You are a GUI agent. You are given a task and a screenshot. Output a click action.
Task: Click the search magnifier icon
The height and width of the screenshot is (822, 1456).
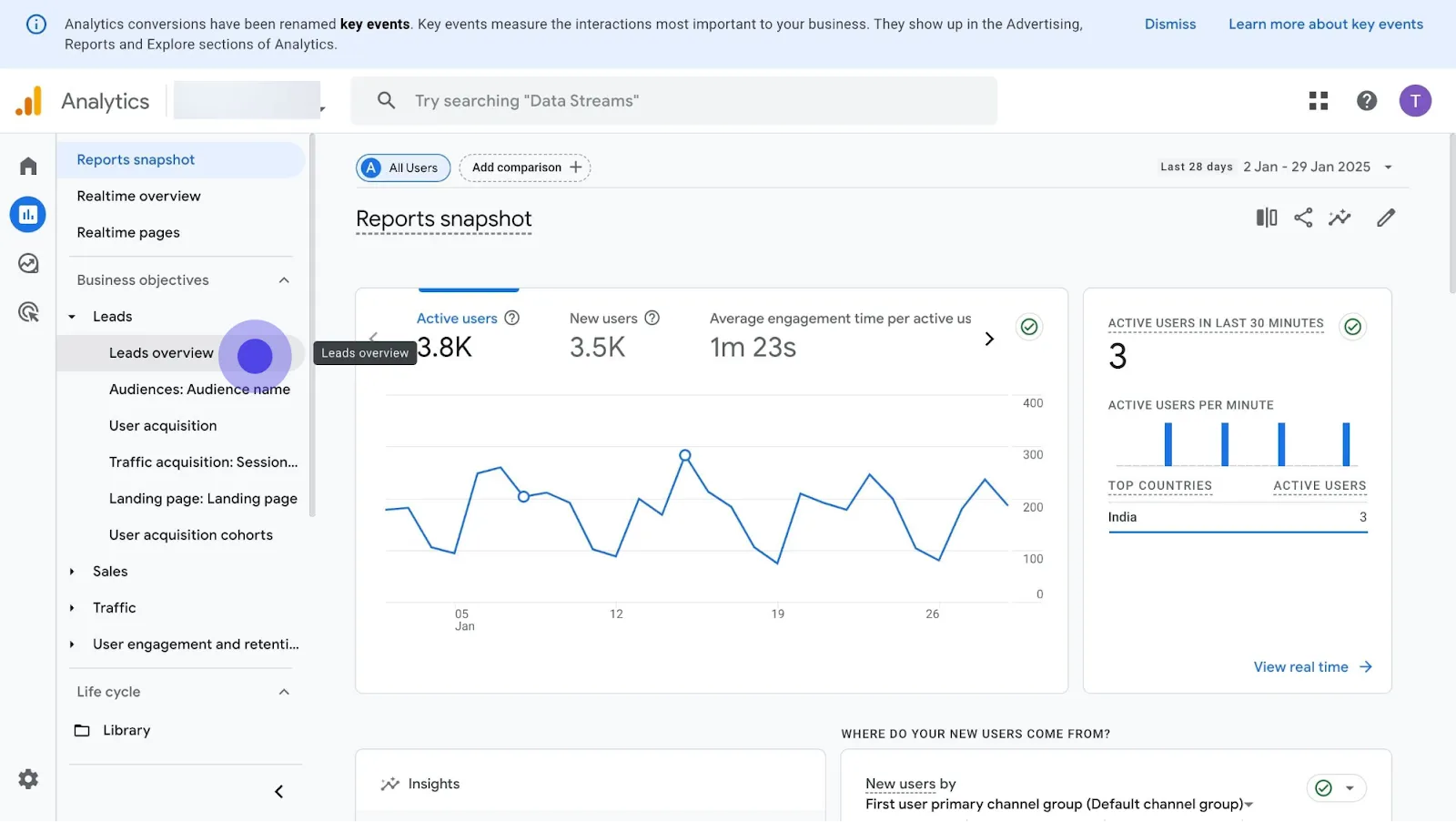[x=387, y=100]
